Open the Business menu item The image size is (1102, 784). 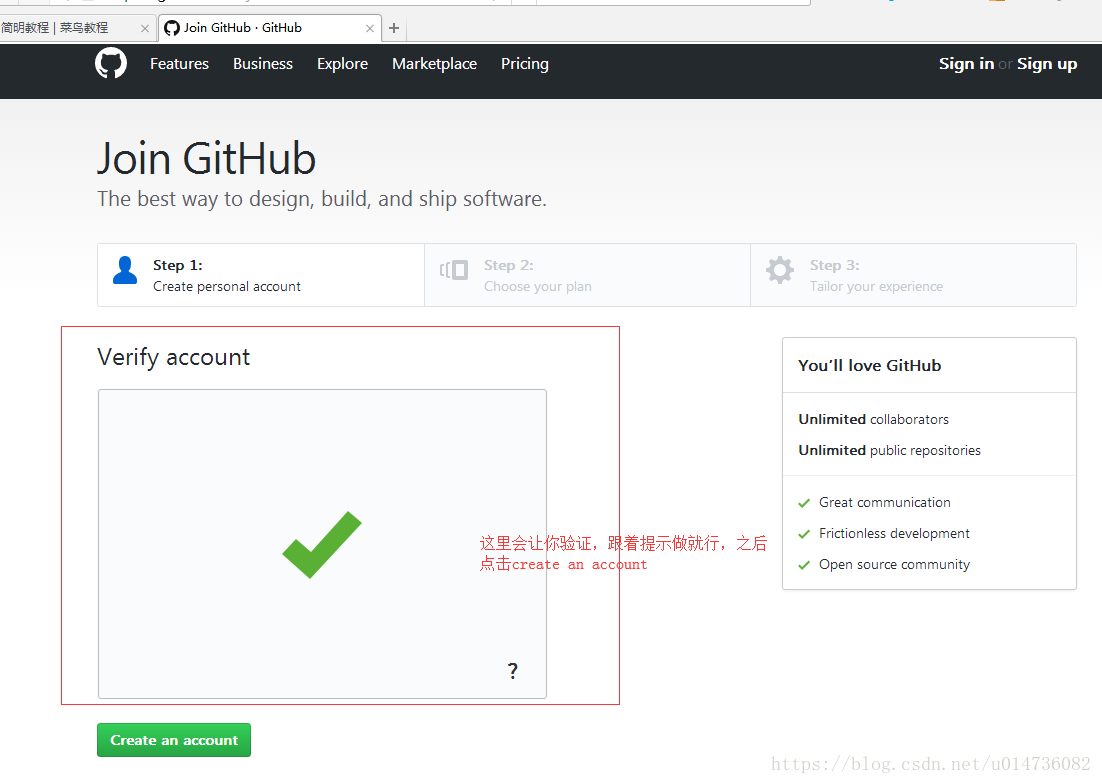(x=263, y=64)
